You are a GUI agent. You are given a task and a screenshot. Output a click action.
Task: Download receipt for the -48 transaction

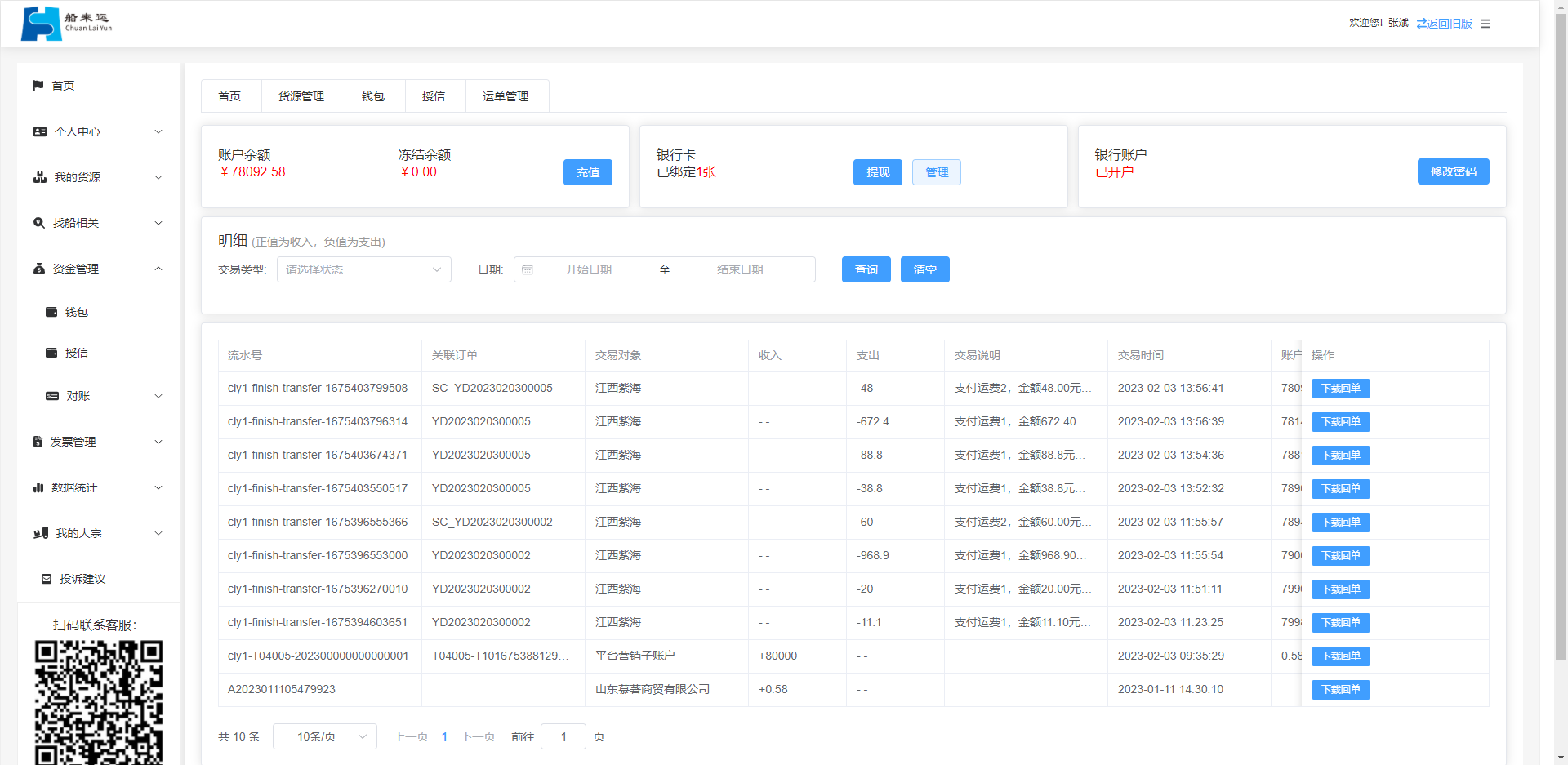click(x=1341, y=389)
